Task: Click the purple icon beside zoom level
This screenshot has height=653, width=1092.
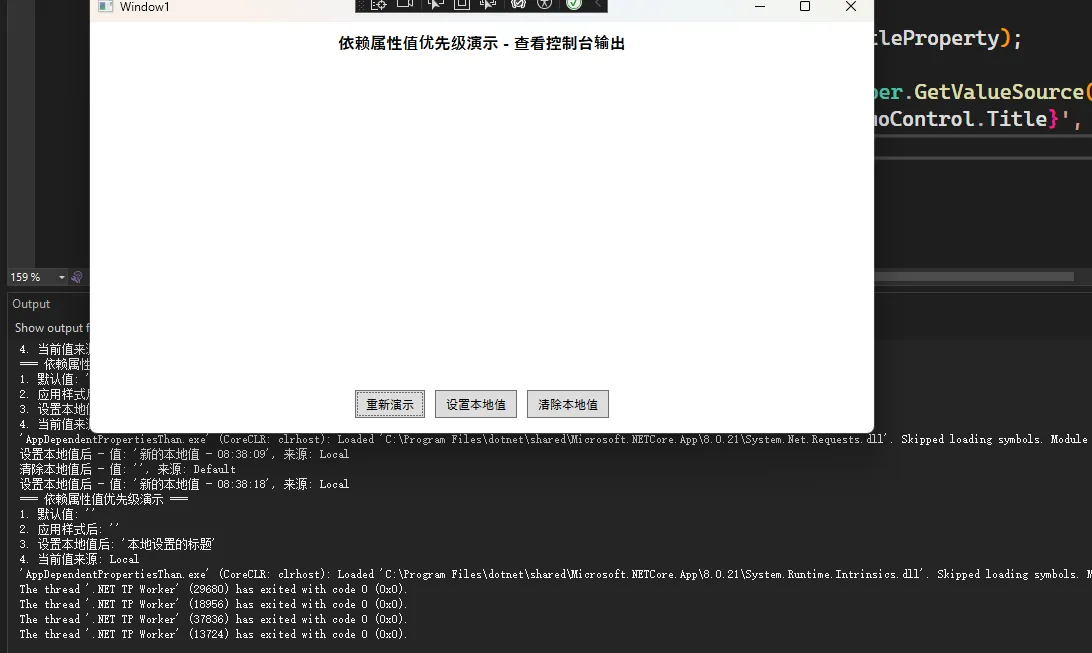Action: point(78,277)
